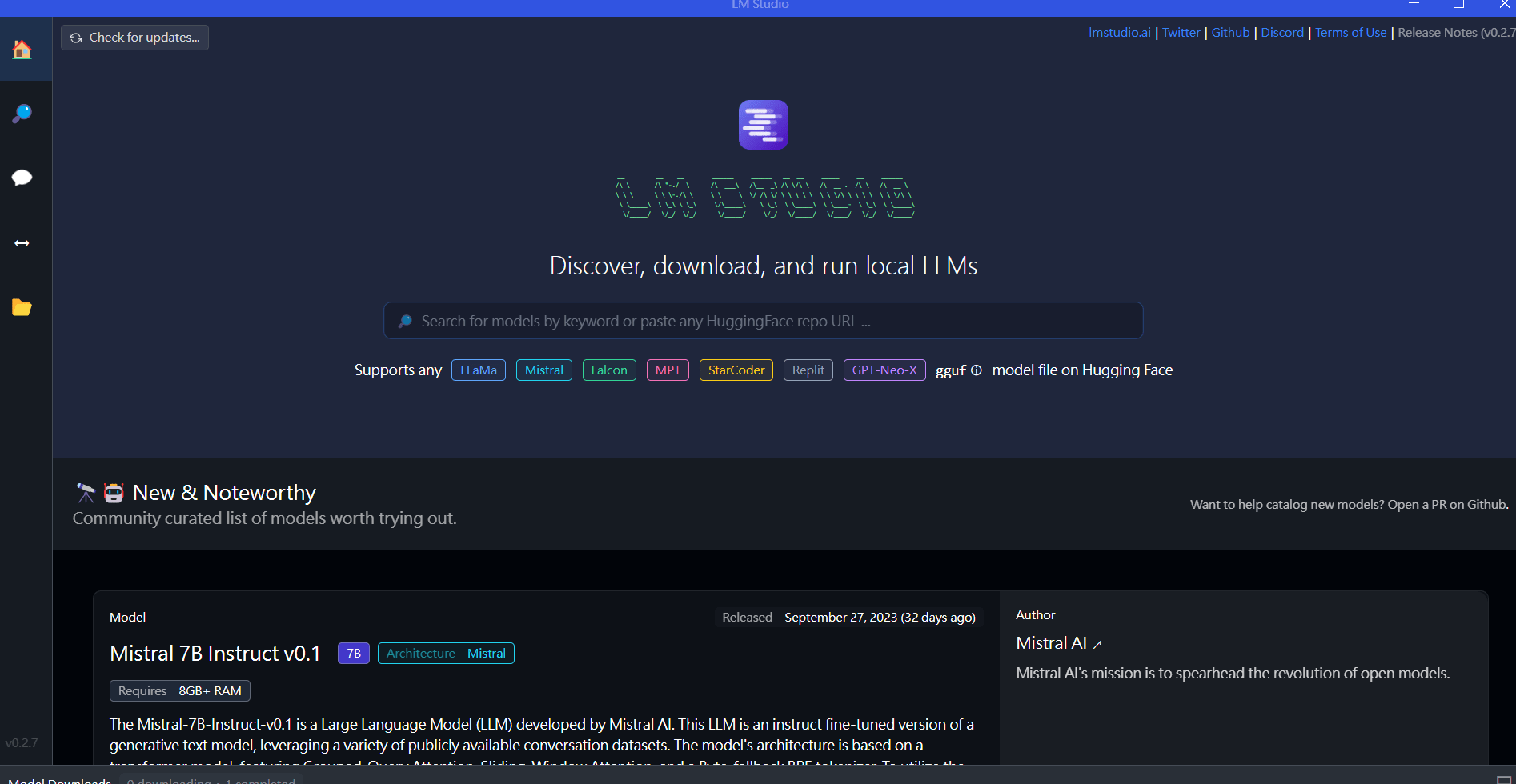
Task: Click the New & Noteworthy heading
Action: (x=224, y=493)
